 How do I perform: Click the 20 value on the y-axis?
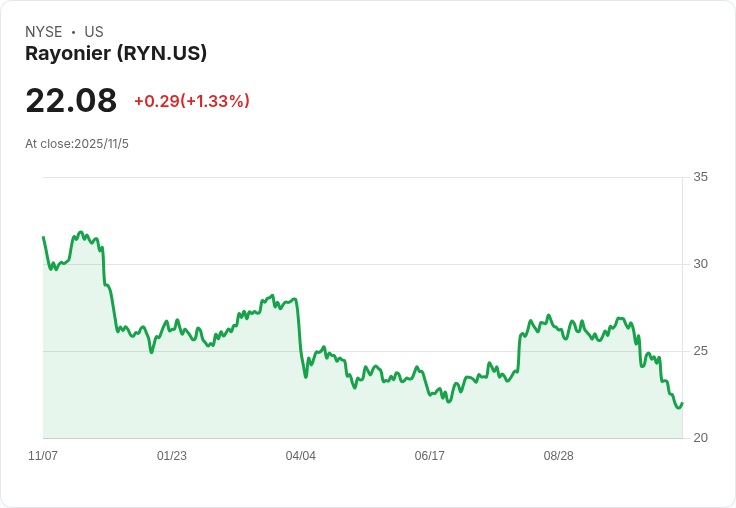(x=700, y=438)
